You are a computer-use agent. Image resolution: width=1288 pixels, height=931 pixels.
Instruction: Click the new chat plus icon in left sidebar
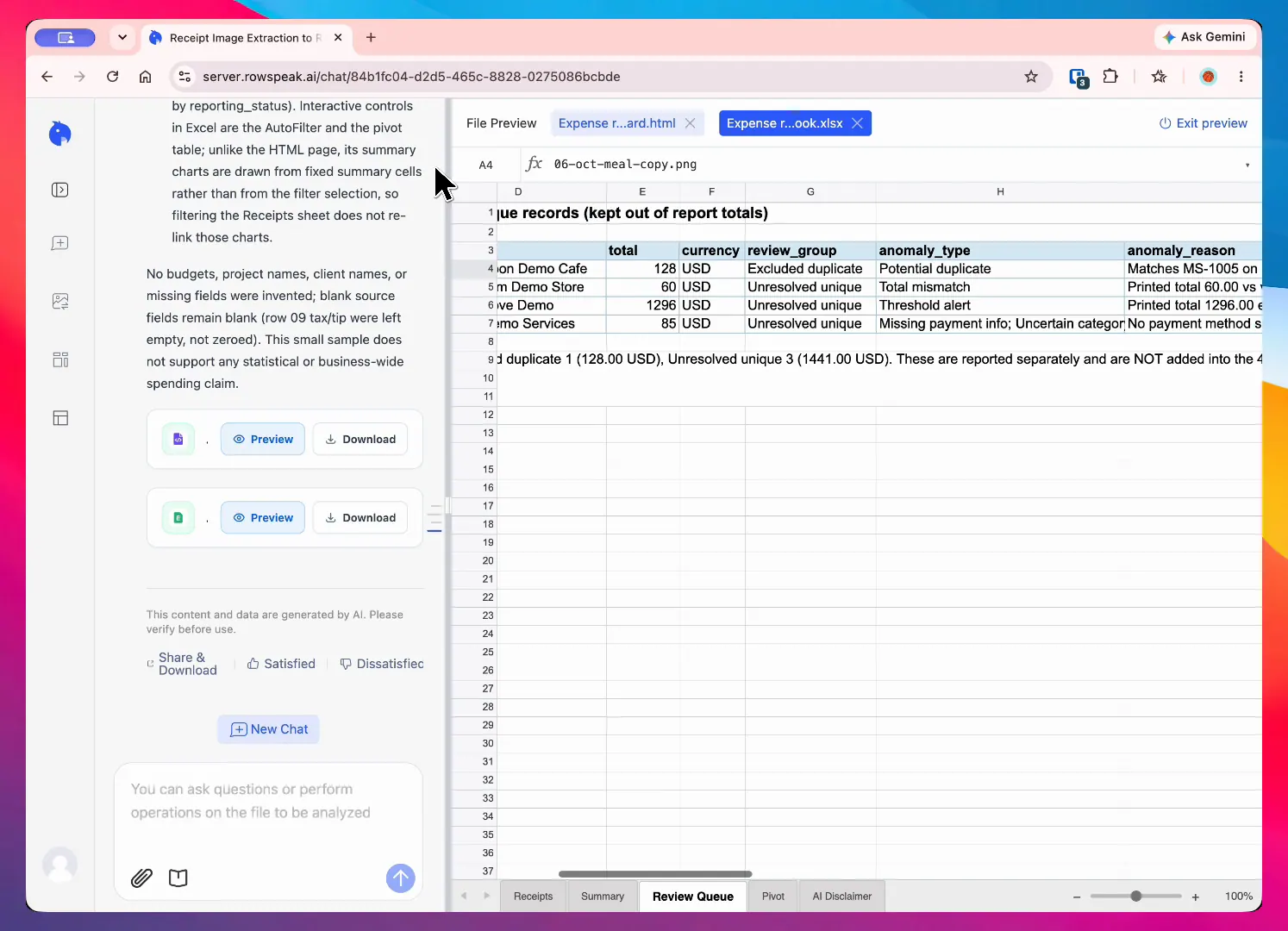[x=60, y=243]
